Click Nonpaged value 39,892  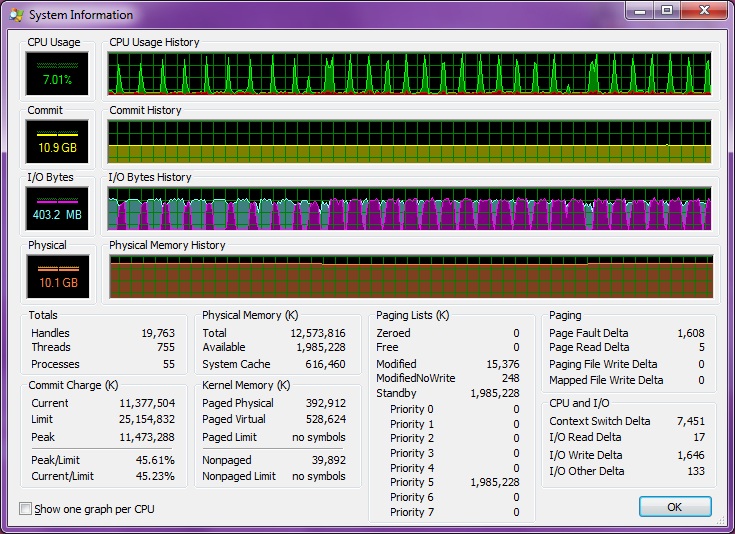tap(329, 460)
